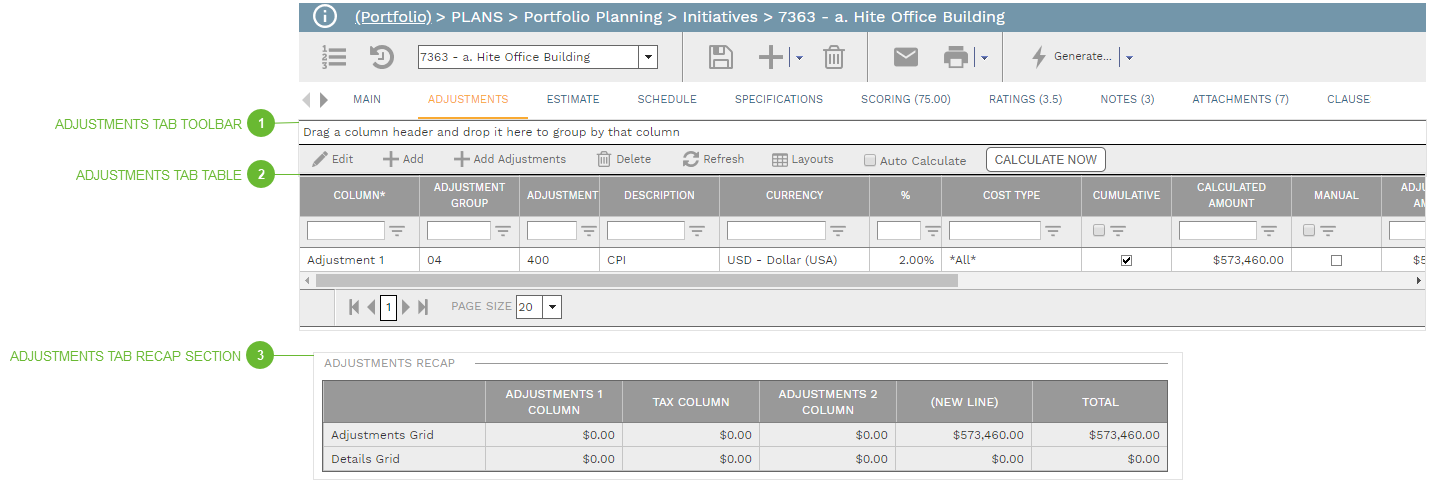The image size is (1432, 491).
Task: Open Layouts in grid toolbar
Action: coord(780,159)
